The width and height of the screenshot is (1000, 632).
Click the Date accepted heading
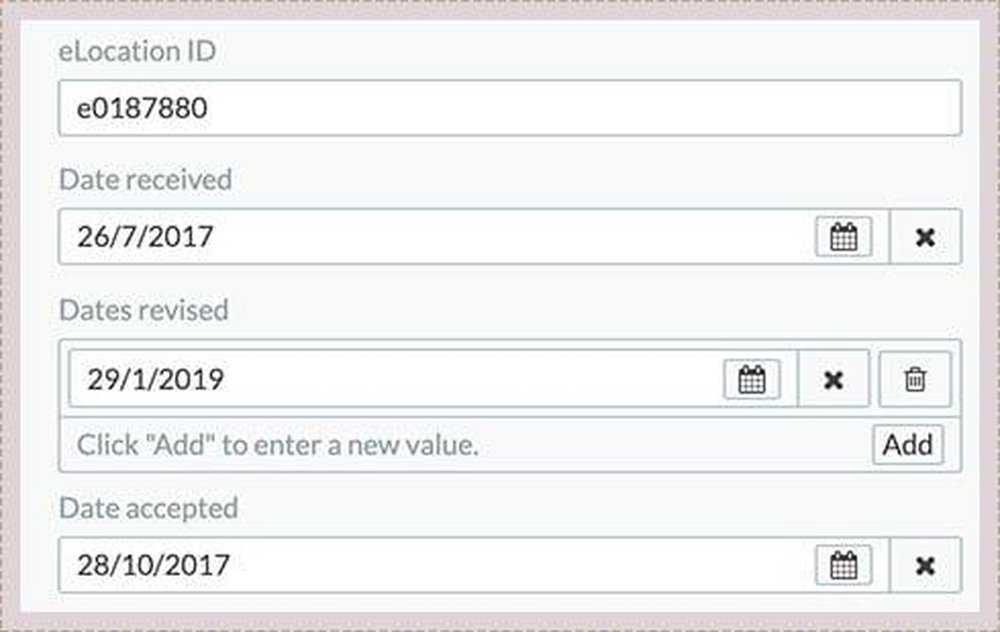[147, 507]
